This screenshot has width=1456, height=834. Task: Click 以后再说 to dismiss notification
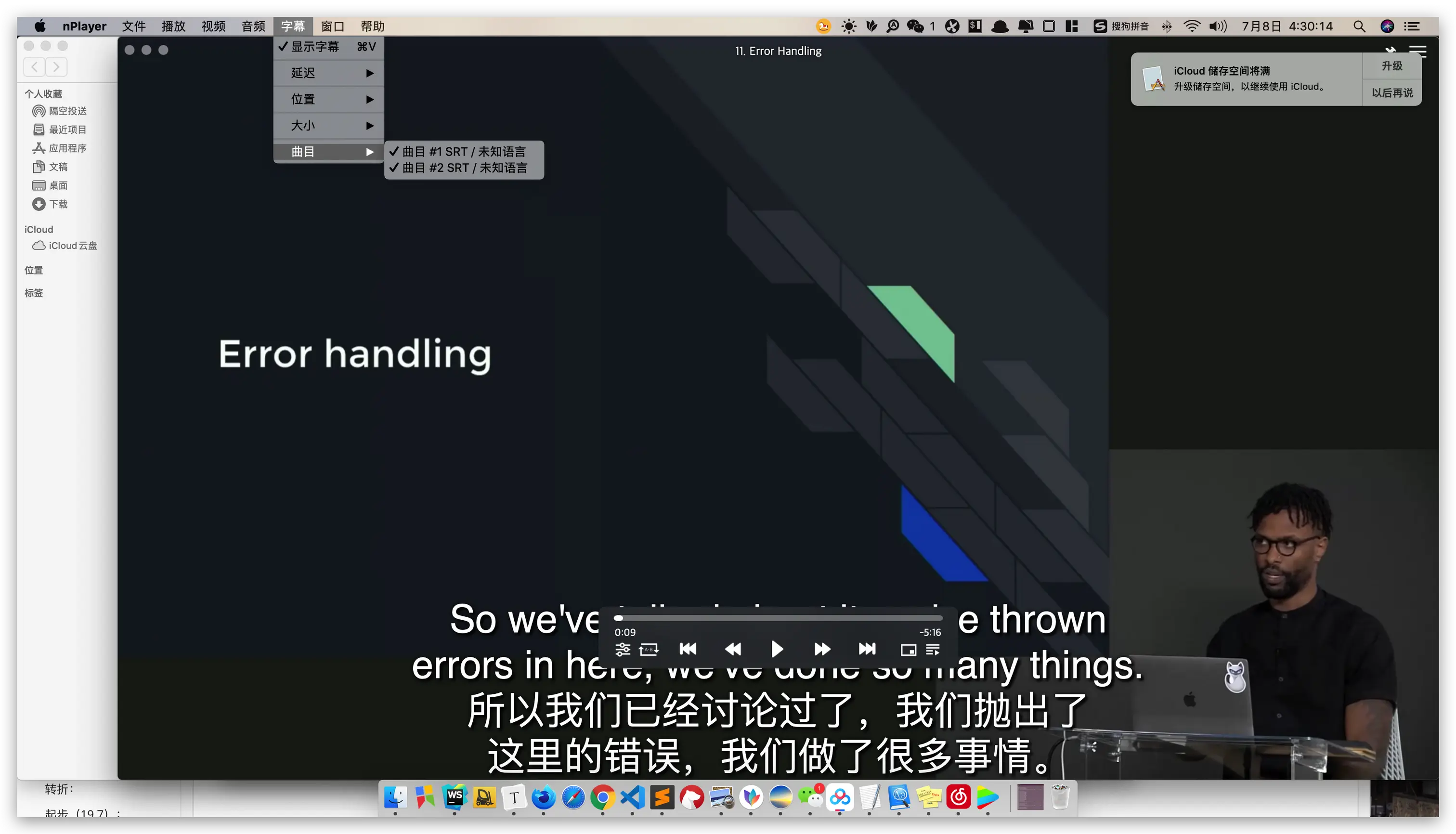1391,93
